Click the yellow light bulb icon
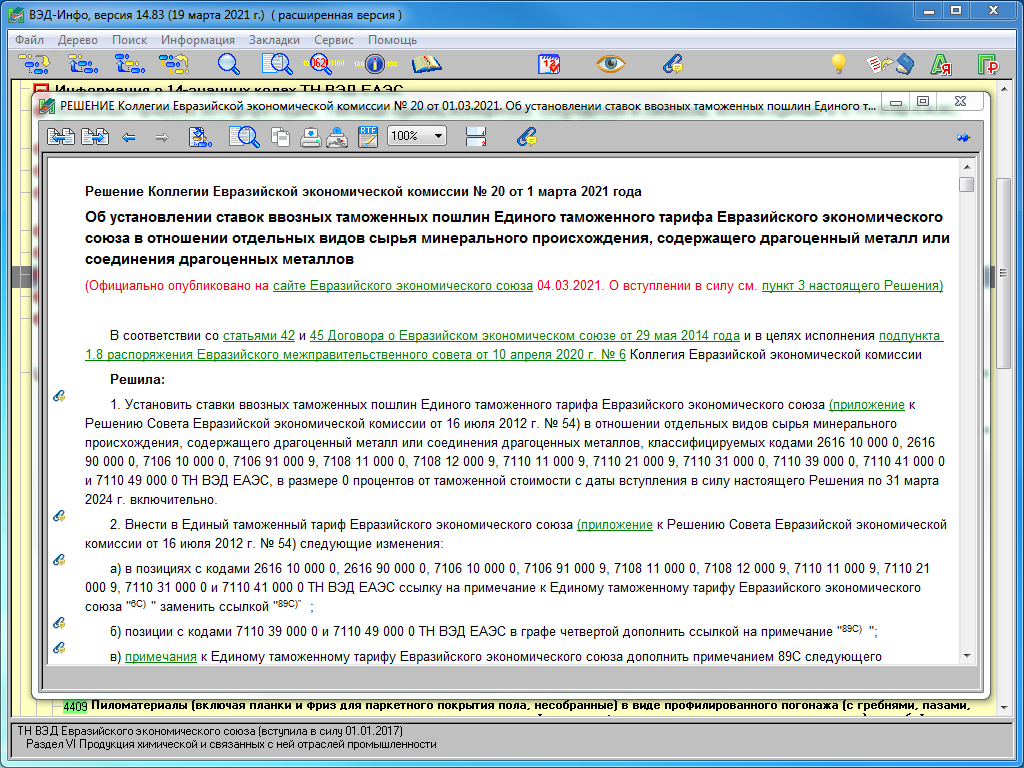 (x=838, y=64)
